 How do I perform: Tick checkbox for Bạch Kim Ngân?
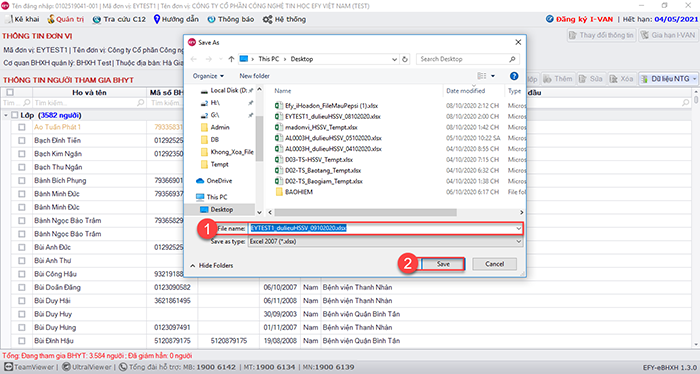(x=21, y=154)
